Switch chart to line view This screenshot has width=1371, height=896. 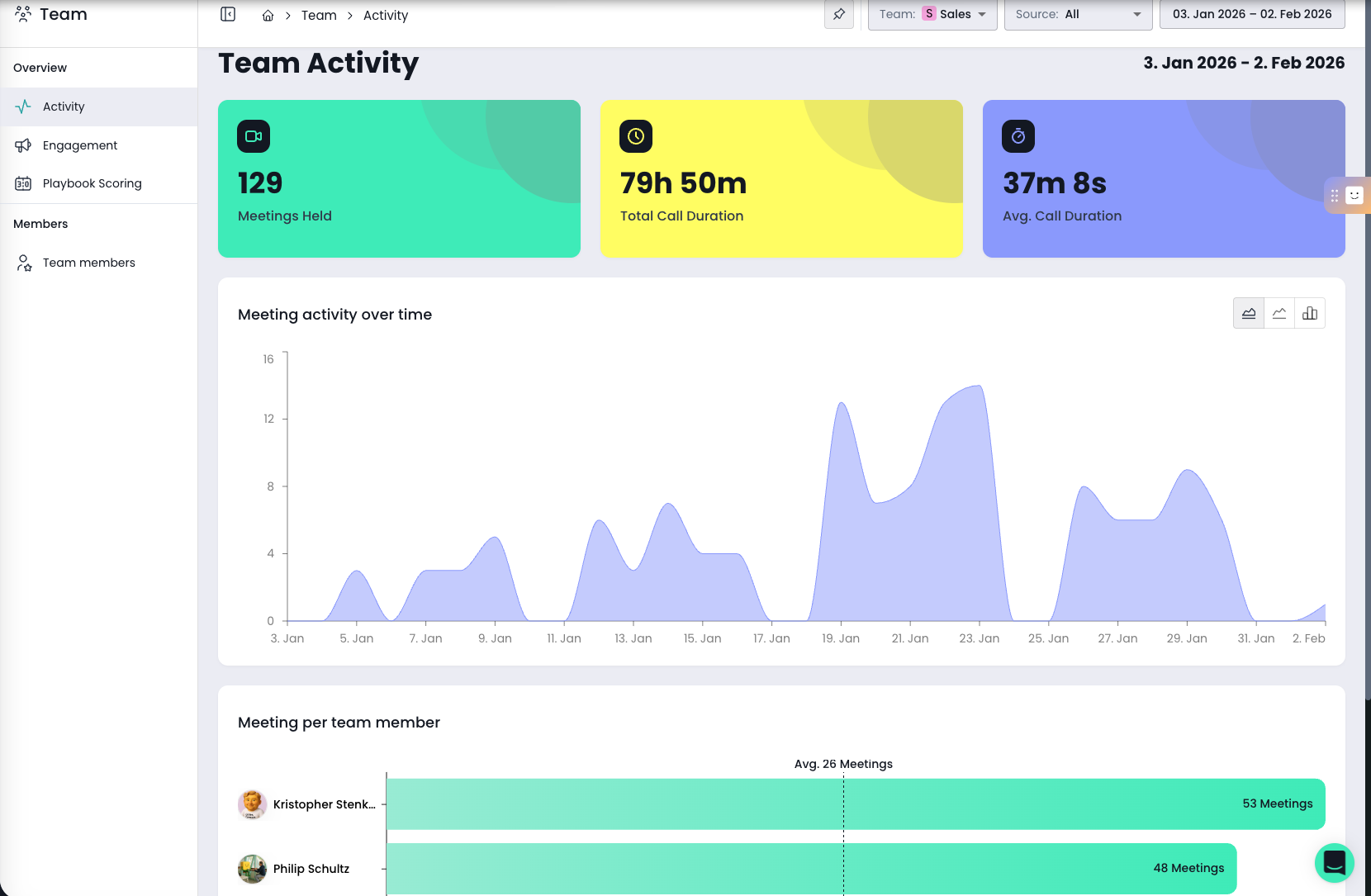pos(1278,313)
